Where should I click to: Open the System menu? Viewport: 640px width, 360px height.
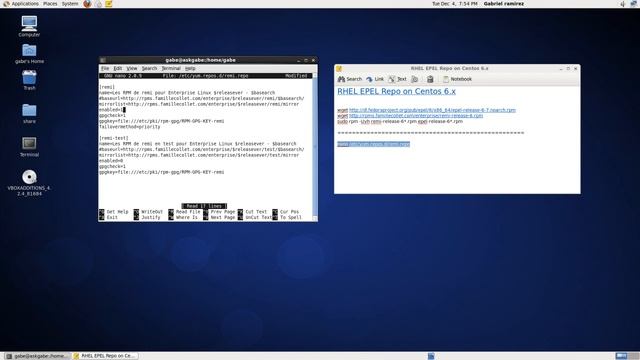[70, 4]
